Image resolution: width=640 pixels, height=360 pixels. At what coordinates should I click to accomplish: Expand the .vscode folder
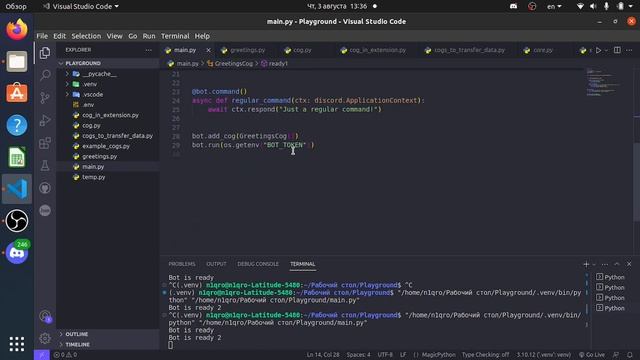point(67,94)
